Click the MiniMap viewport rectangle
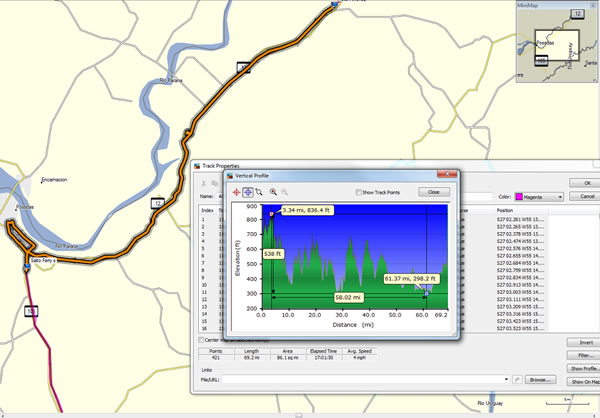Screen dimensions: 600x418 click(557, 45)
